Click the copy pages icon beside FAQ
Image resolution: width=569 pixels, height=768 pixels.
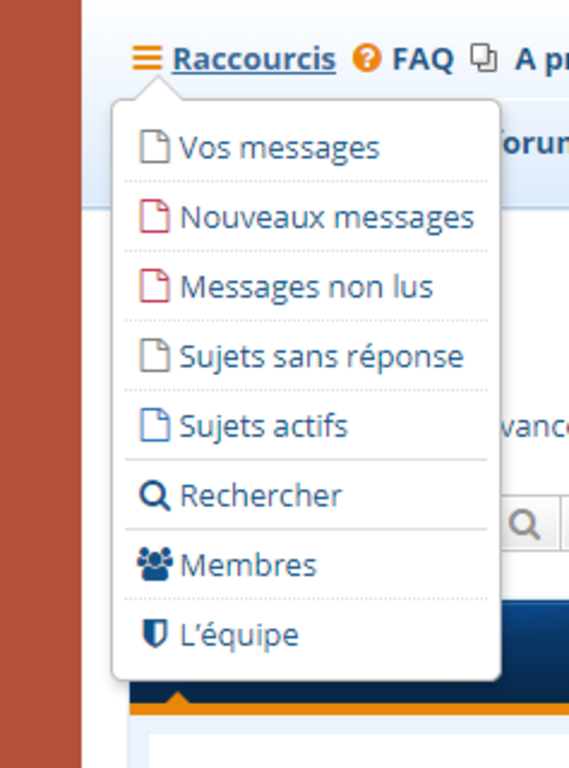484,58
